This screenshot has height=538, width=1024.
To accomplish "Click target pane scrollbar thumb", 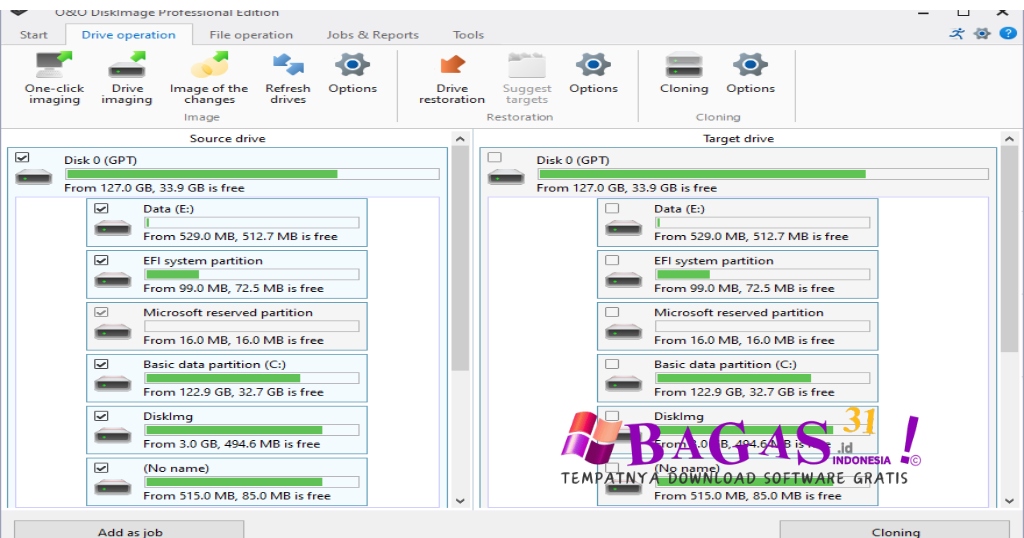I will [x=1009, y=248].
